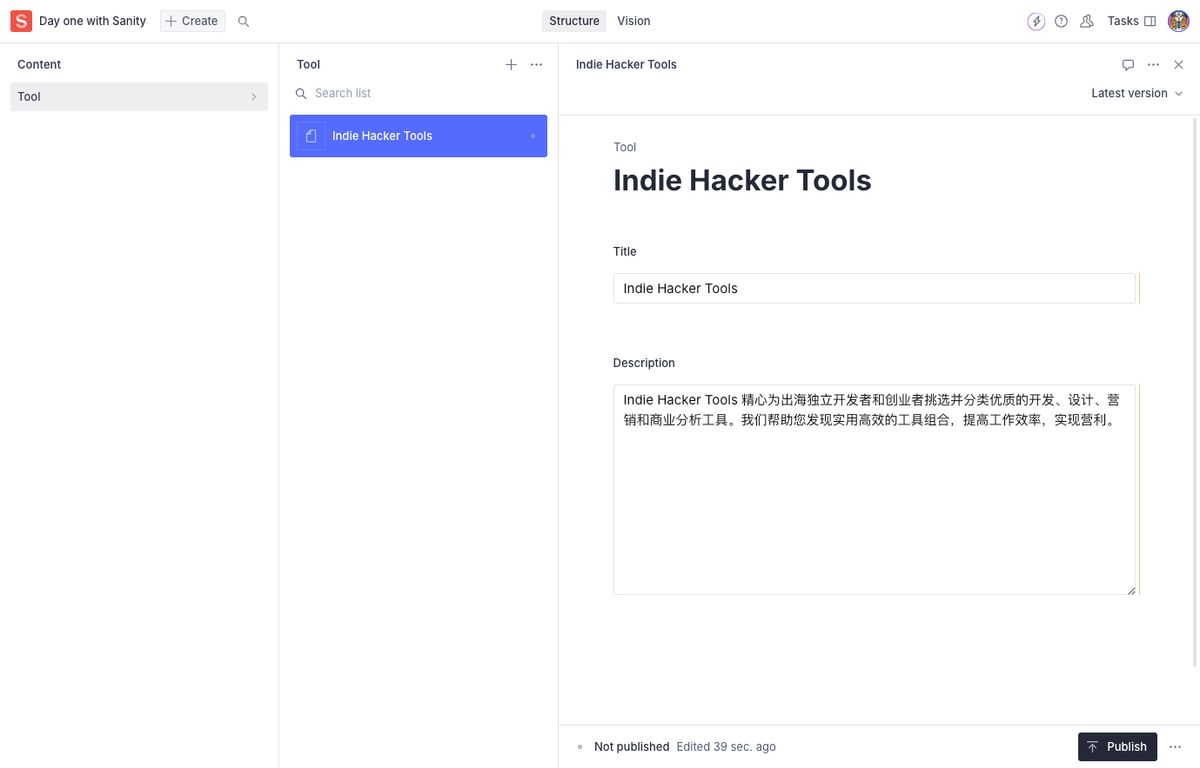
Task: Click the Edited 39 sec. ago text
Action: click(726, 747)
